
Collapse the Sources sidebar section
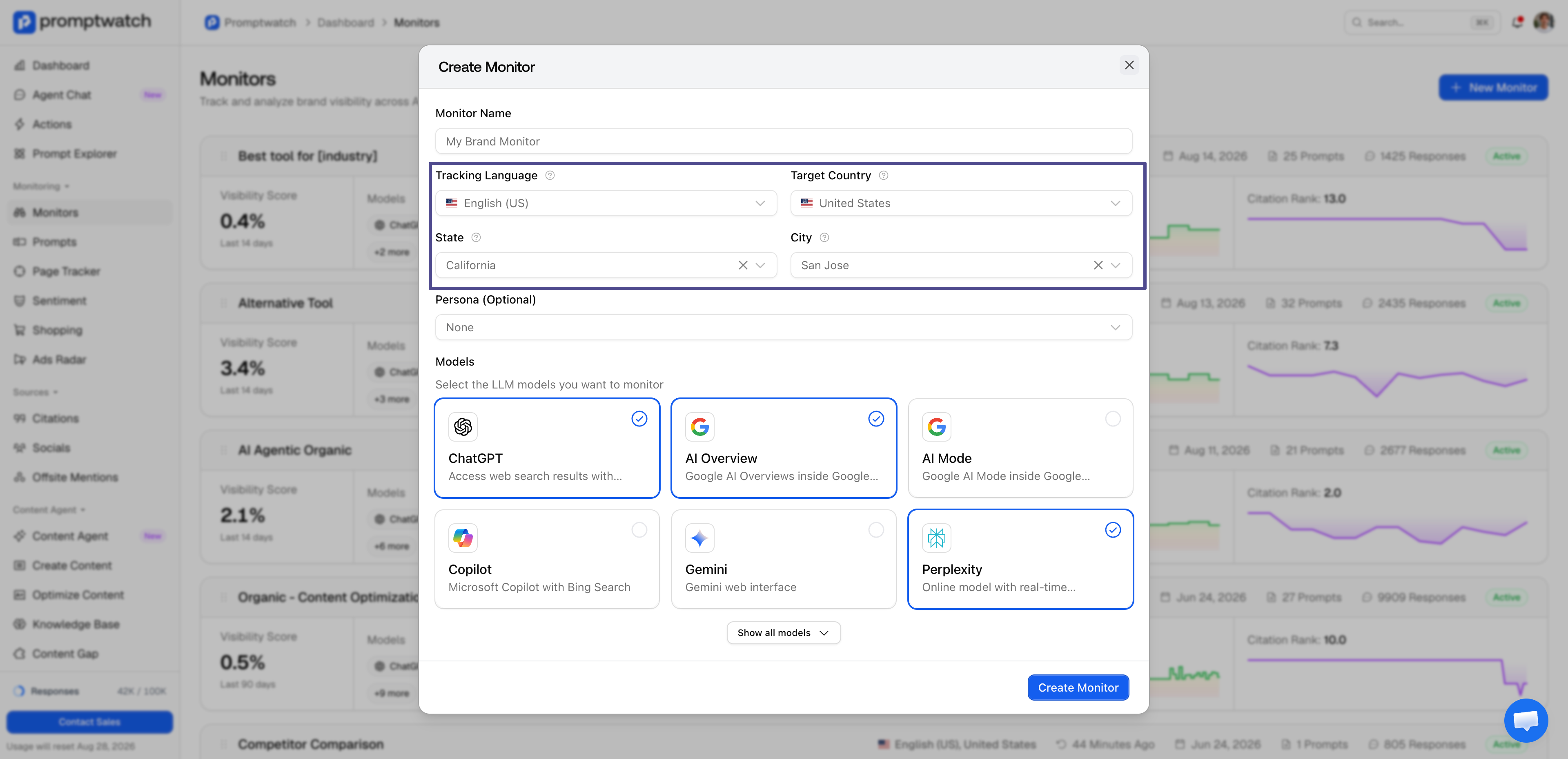[x=35, y=392]
